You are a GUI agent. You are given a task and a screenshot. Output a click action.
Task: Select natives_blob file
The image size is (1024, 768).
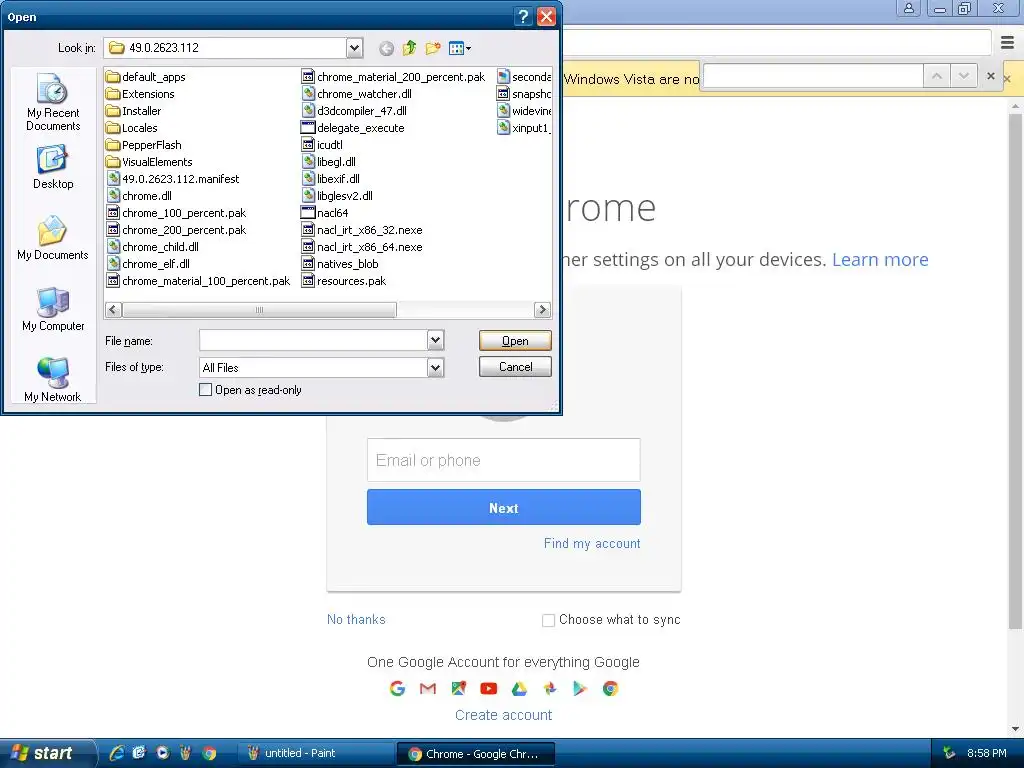pyautogui.click(x=340, y=264)
